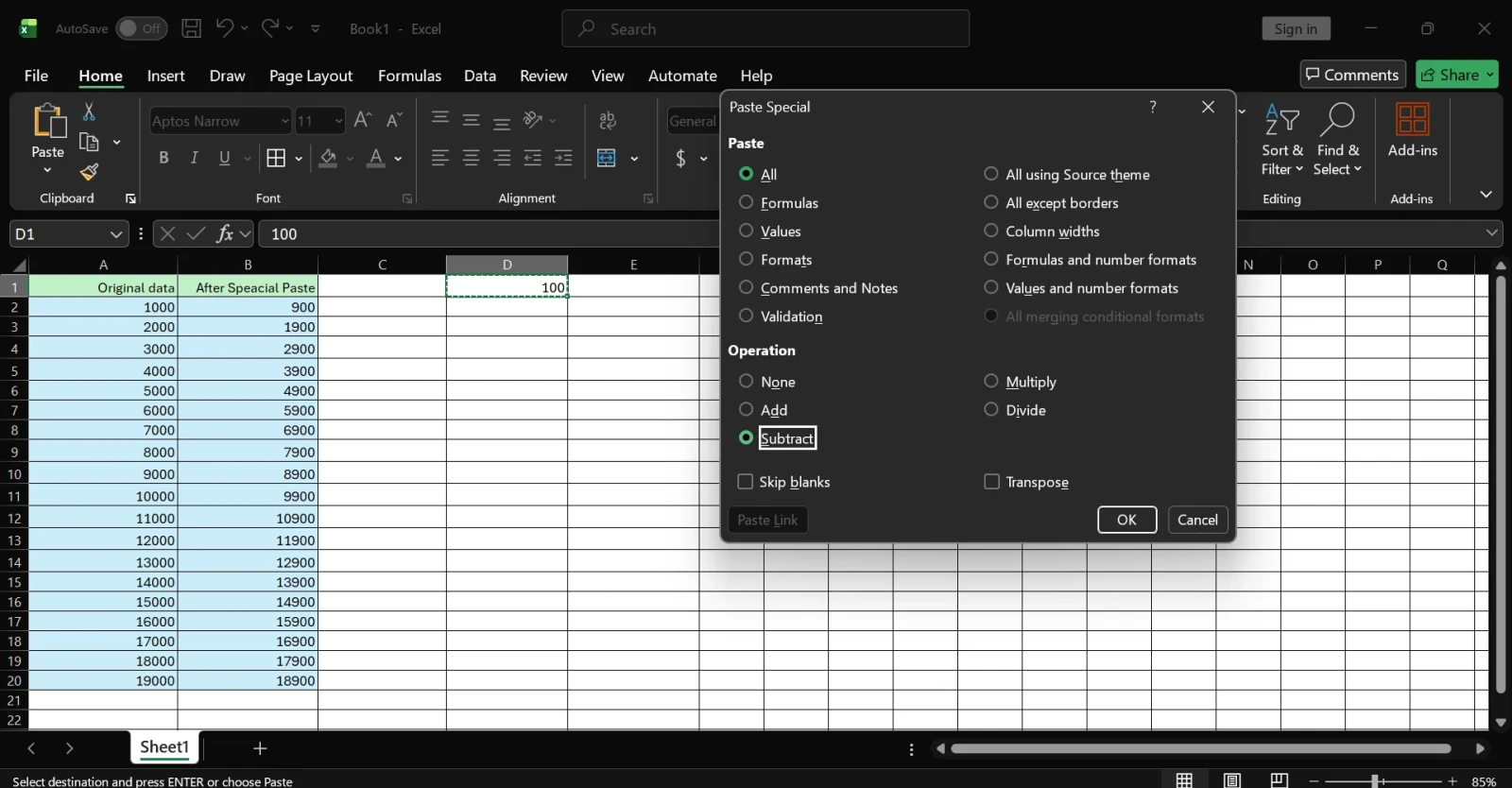Open Sort & Filter in the Editing group

pyautogui.click(x=1282, y=139)
